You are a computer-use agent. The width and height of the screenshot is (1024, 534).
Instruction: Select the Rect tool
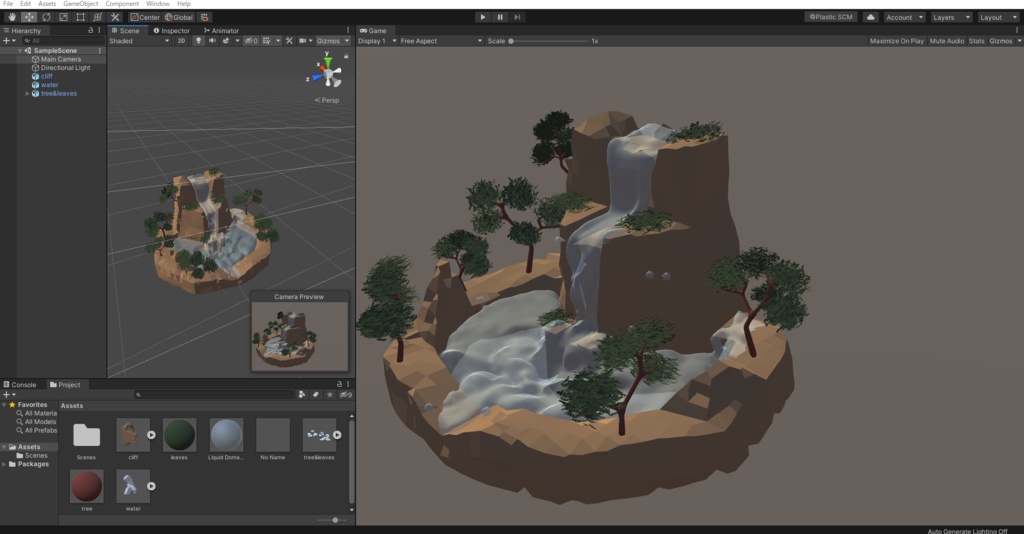click(80, 17)
